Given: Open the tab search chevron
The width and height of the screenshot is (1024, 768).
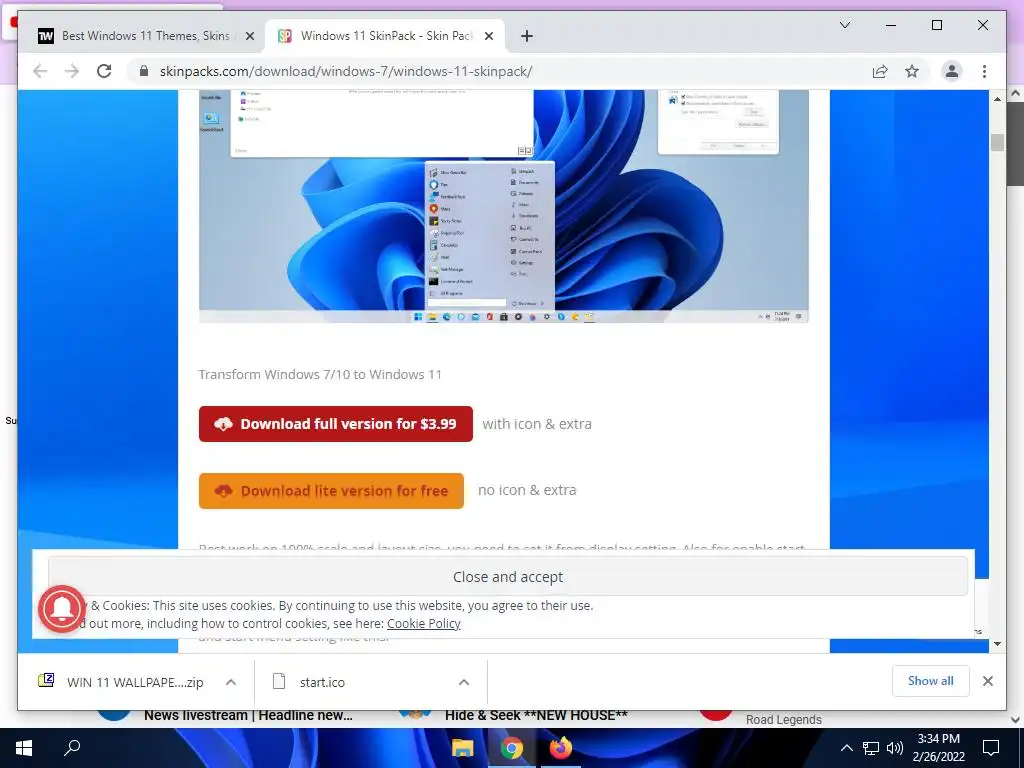Looking at the screenshot, I should point(844,25).
